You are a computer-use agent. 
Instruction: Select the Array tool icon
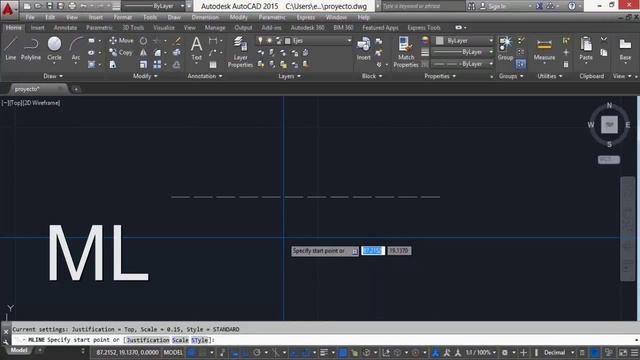point(157,64)
